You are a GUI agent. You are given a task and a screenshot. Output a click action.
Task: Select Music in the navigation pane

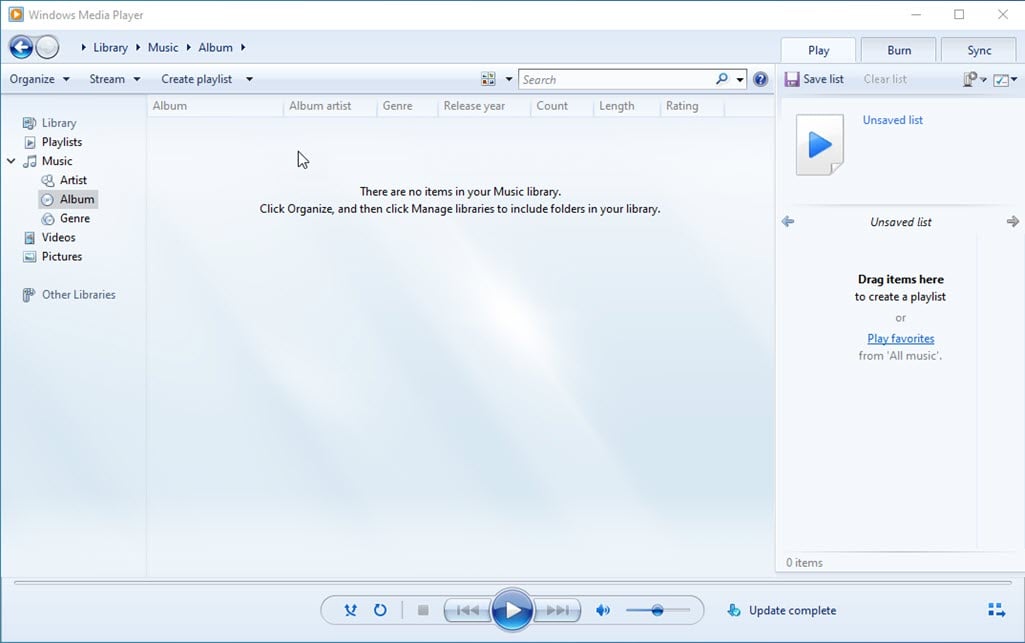pyautogui.click(x=57, y=161)
